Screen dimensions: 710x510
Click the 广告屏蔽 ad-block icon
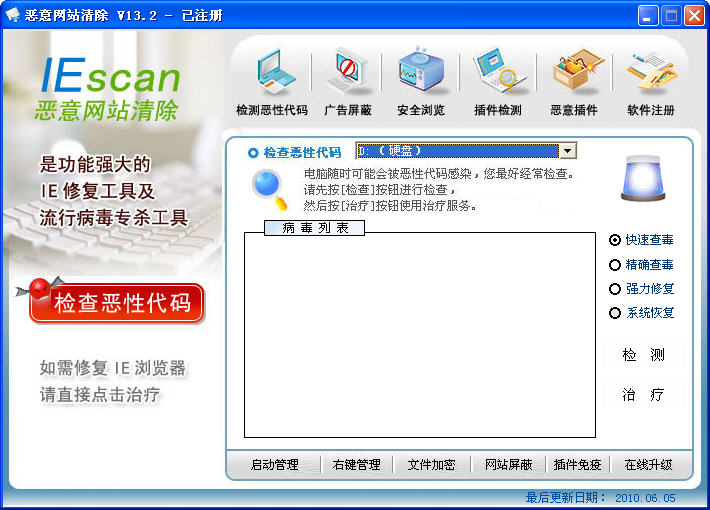click(x=347, y=71)
